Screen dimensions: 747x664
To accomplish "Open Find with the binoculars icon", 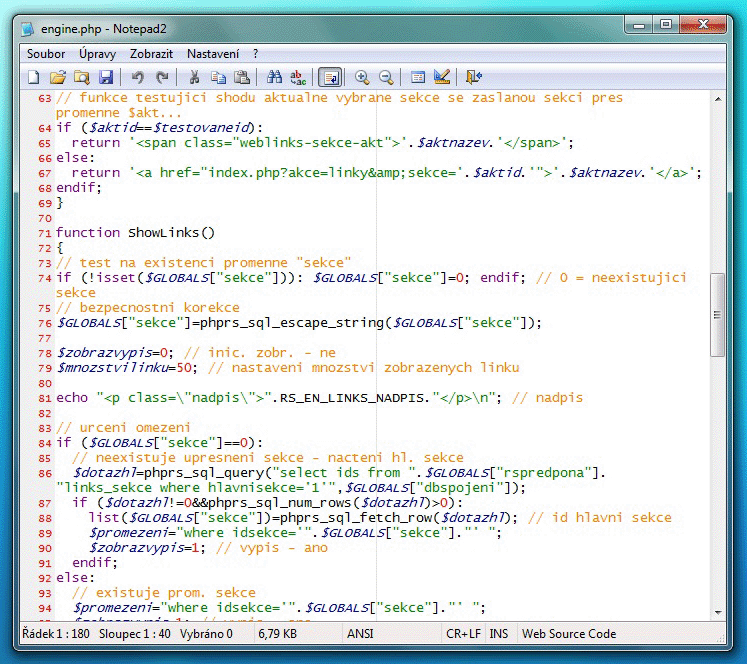I will point(275,77).
